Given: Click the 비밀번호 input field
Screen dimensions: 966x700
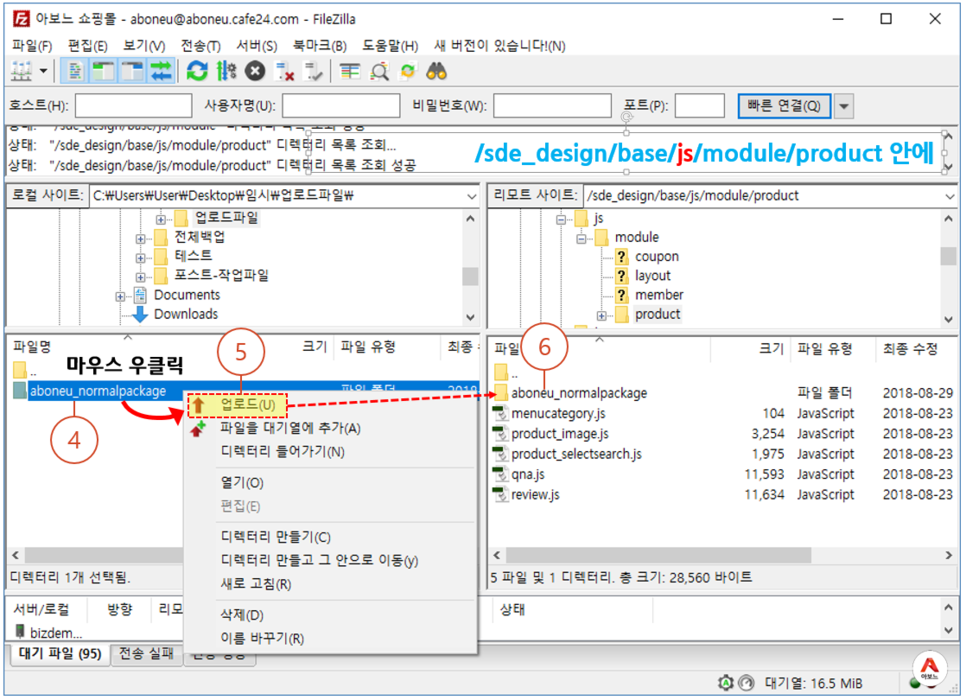Looking at the screenshot, I should point(552,105).
